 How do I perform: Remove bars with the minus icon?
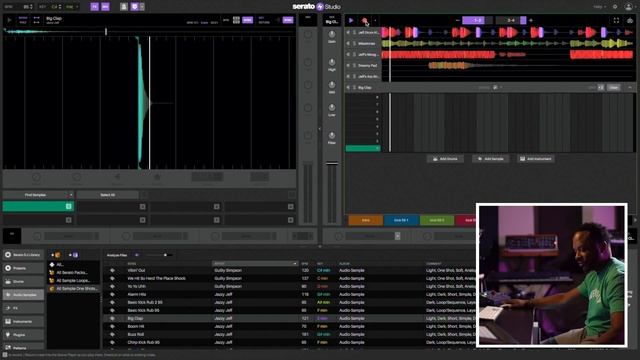click(x=458, y=20)
